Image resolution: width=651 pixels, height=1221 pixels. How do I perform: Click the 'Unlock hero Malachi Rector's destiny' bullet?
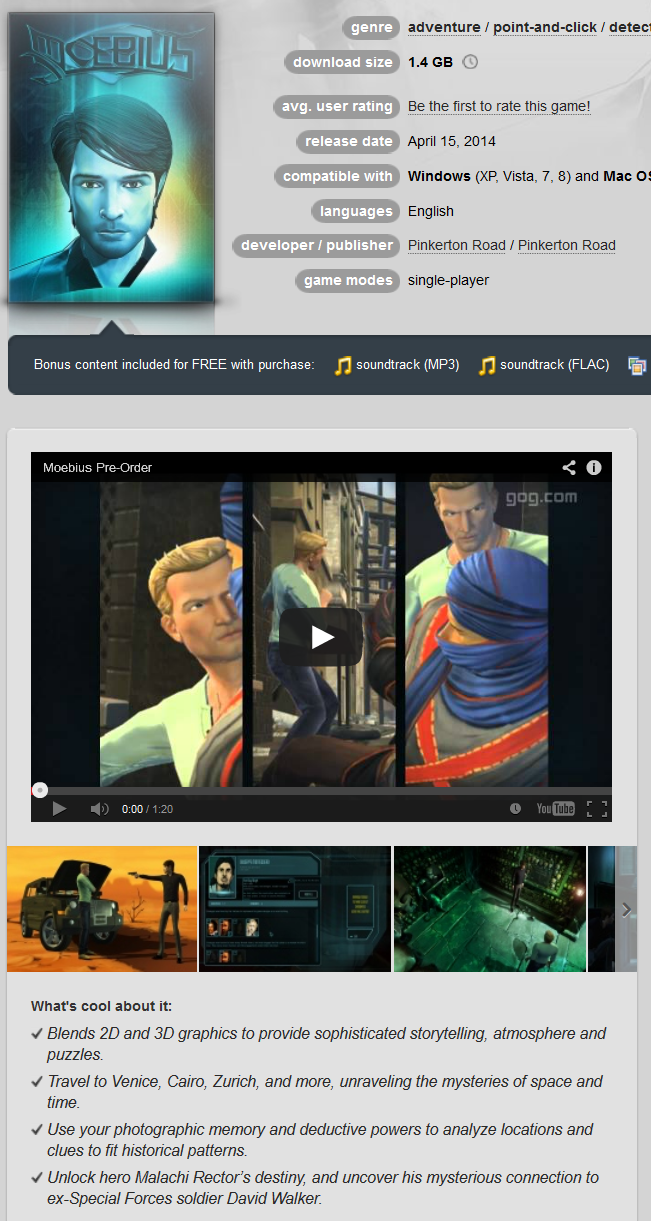pyautogui.click(x=323, y=1188)
